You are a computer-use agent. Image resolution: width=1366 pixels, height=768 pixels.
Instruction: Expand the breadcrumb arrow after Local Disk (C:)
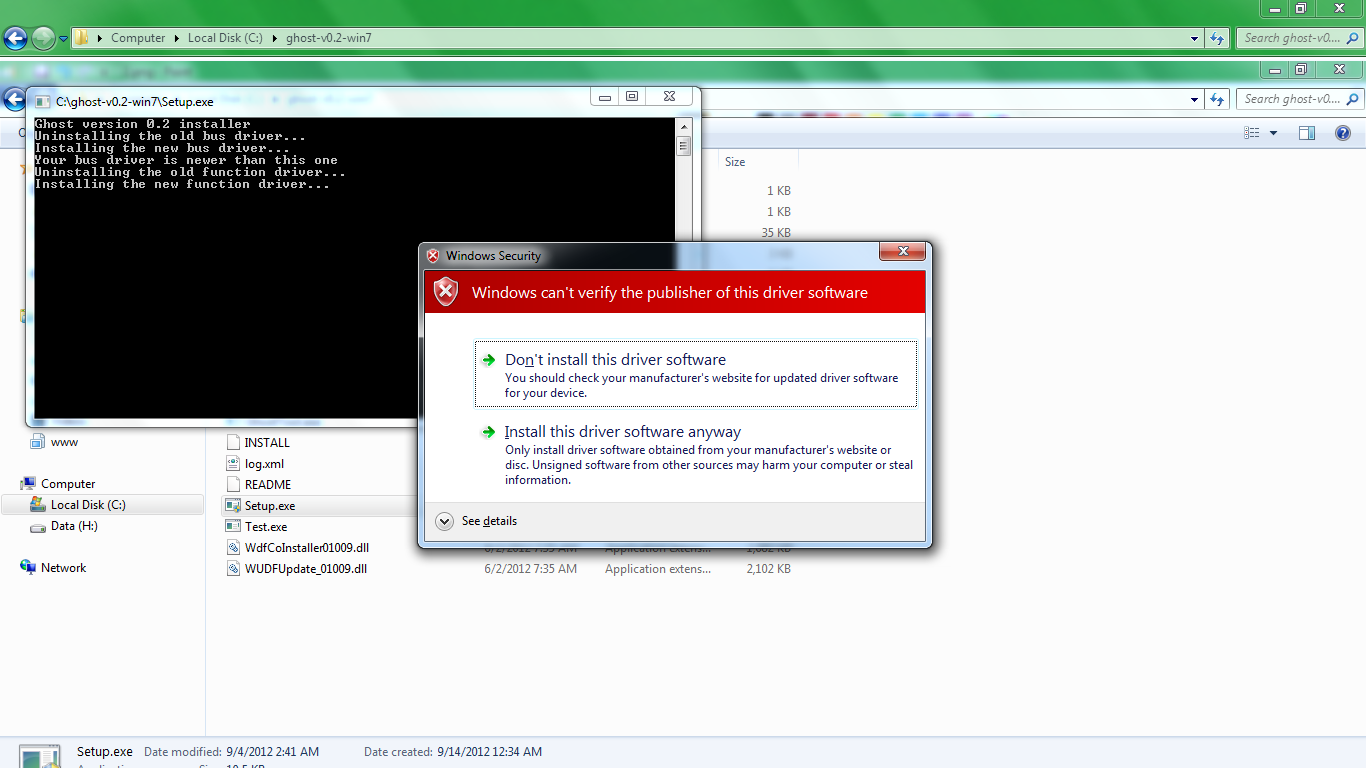click(x=274, y=38)
